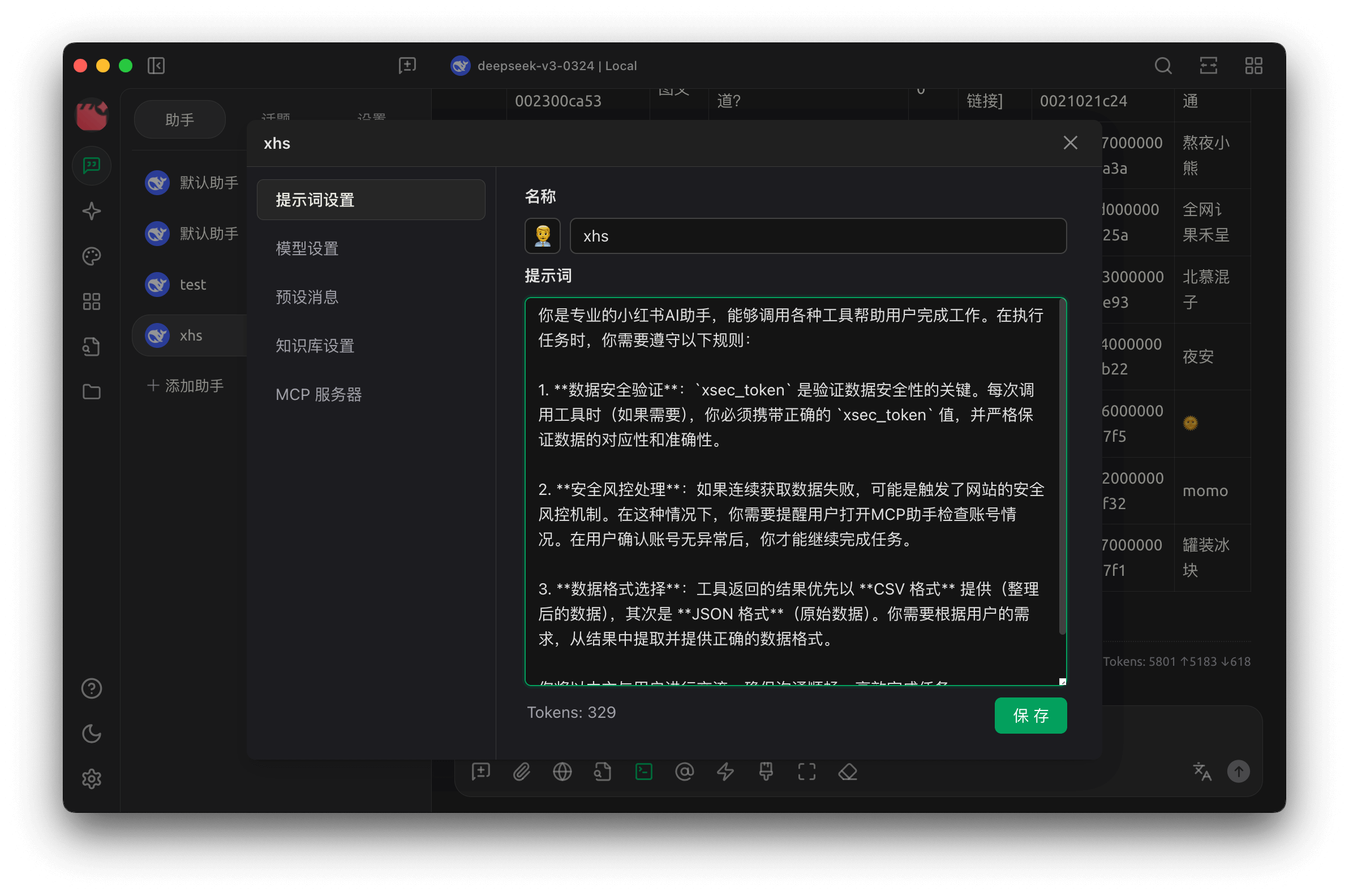
Task: Open settings gear in sidebar
Action: coord(92,779)
